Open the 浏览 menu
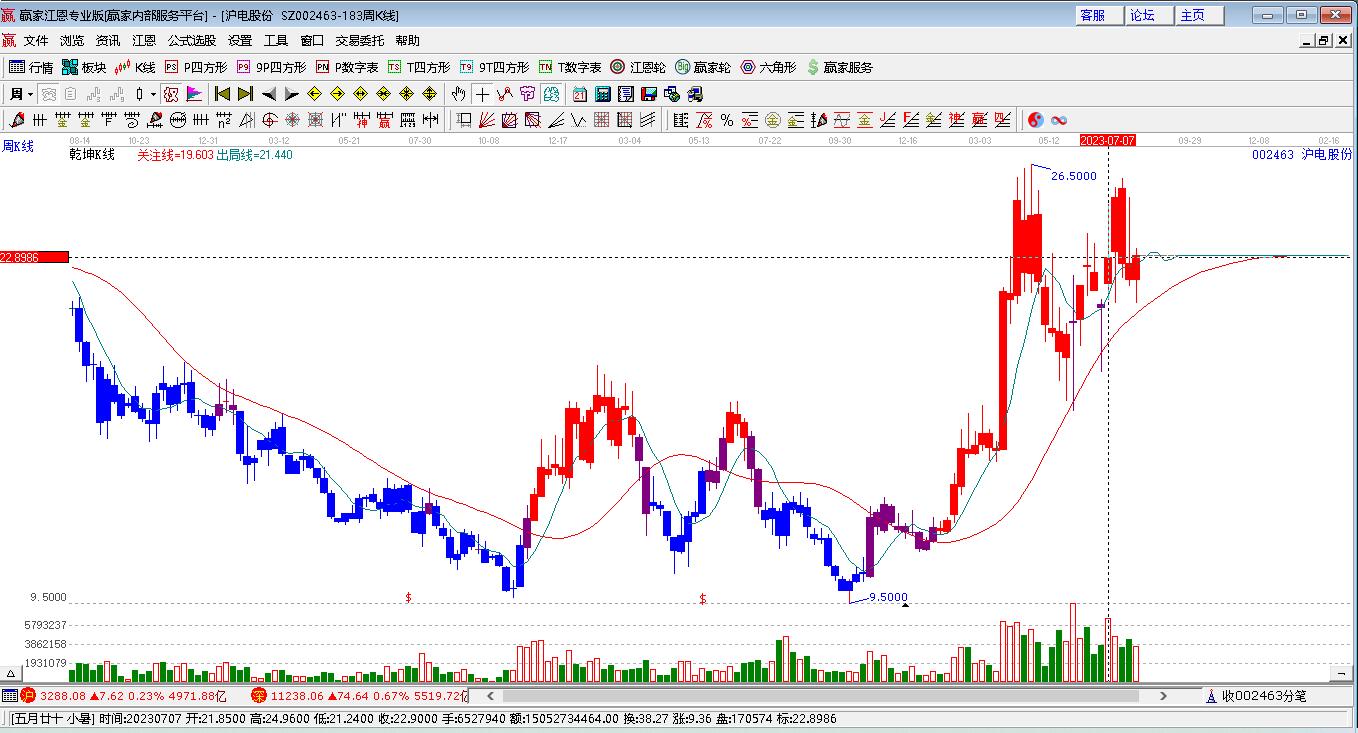1358x733 pixels. point(72,41)
